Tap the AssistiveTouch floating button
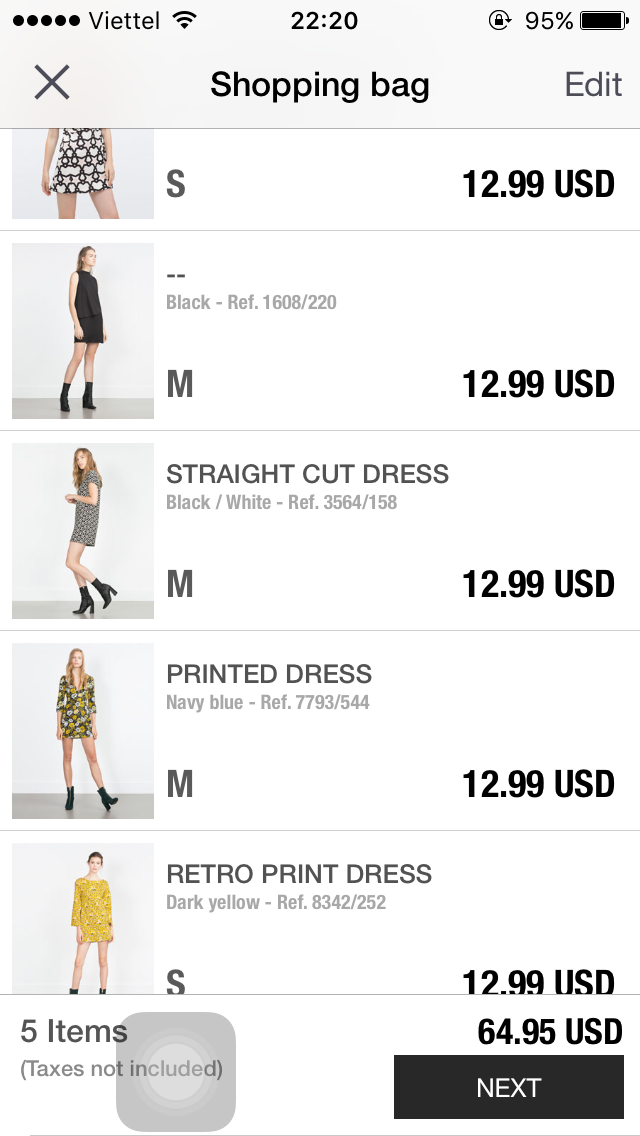 (x=176, y=1071)
